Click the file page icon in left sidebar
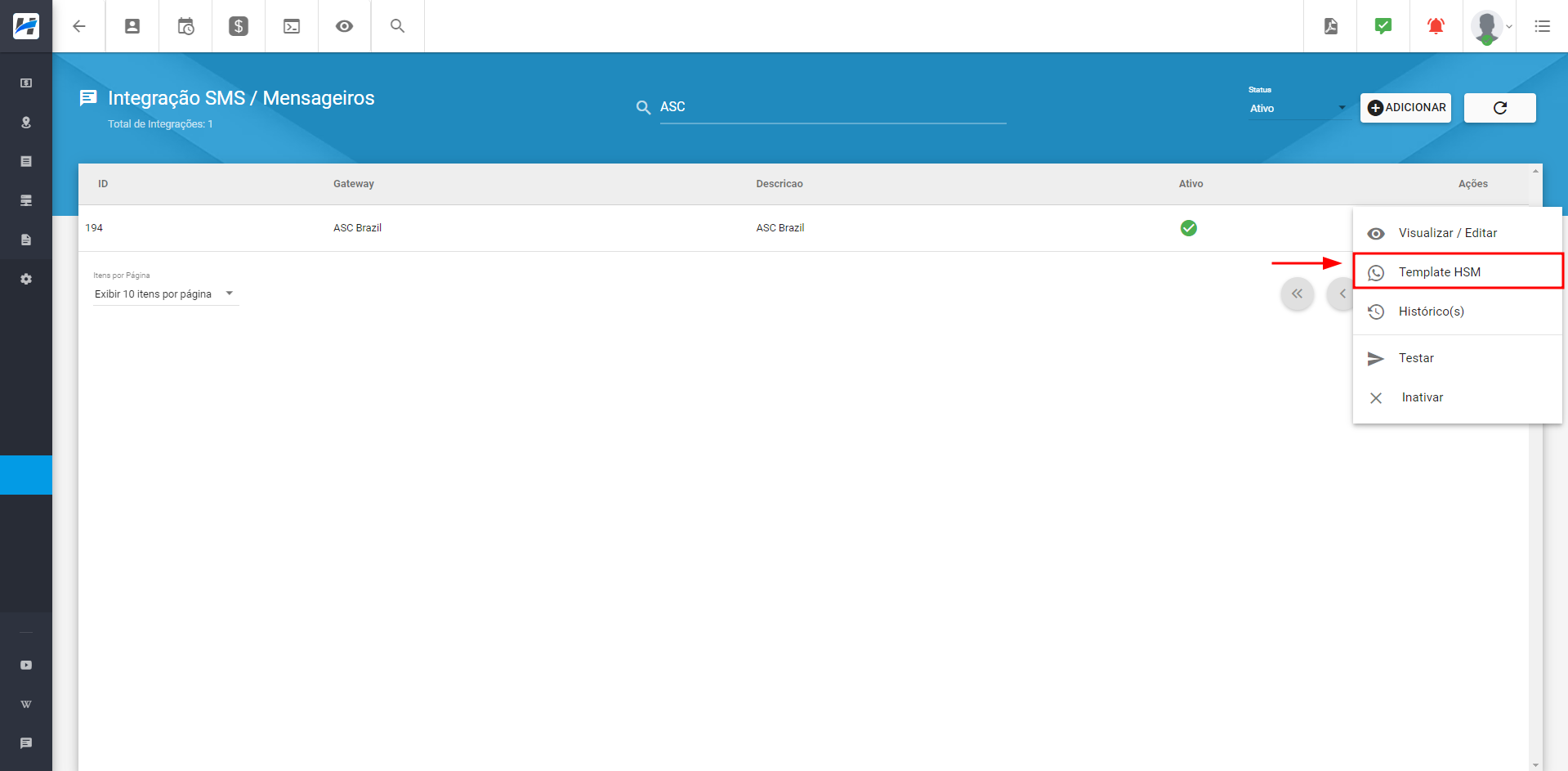This screenshot has width=1568, height=771. tap(26, 240)
